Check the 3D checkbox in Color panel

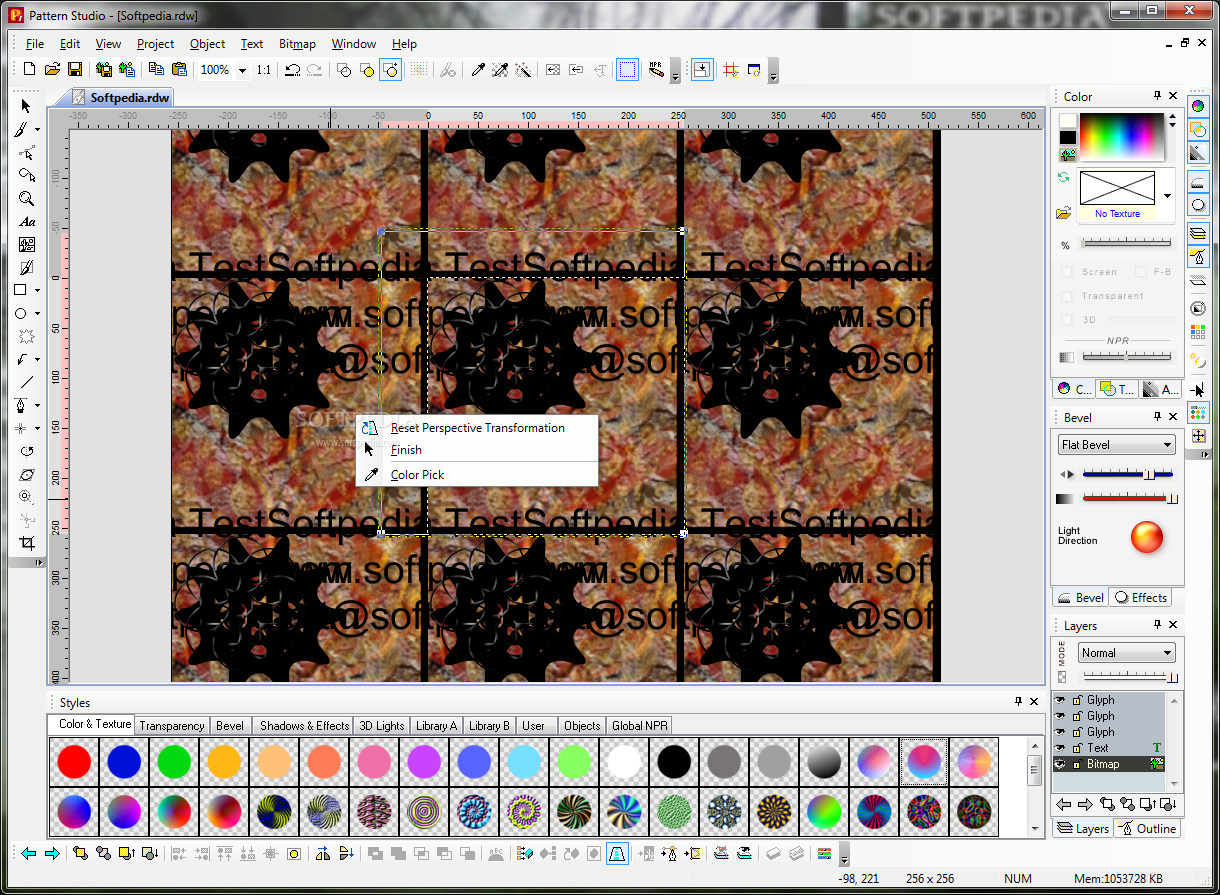pyautogui.click(x=1066, y=320)
